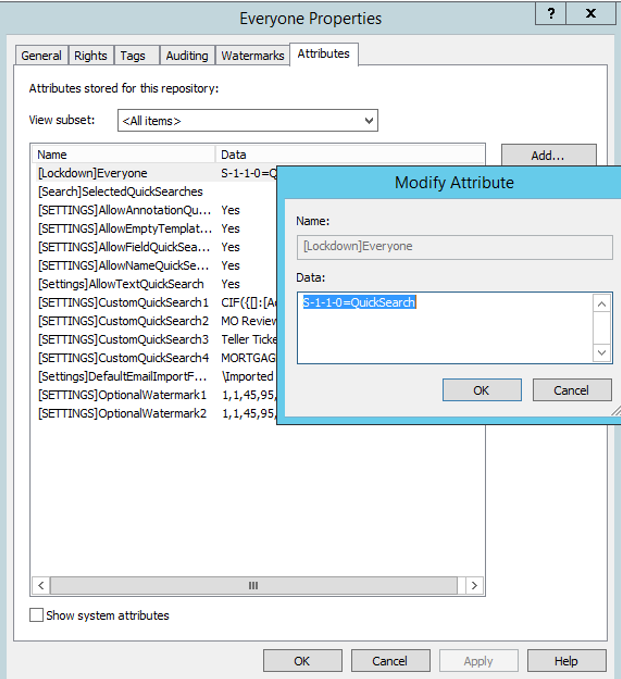Viewport: 621px width, 679px height.
Task: Select the [SETTINGS]CustomQuickSearch3 attribute row
Action: coord(123,339)
